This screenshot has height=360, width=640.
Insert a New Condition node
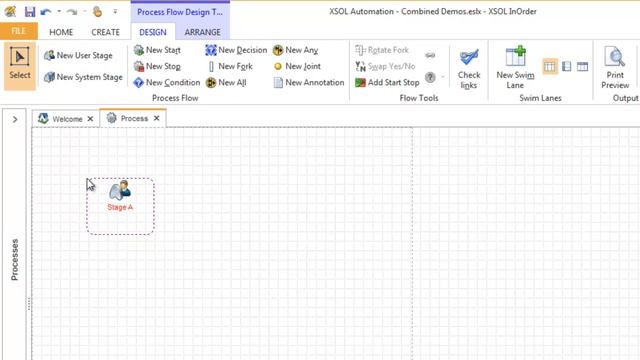click(x=167, y=82)
